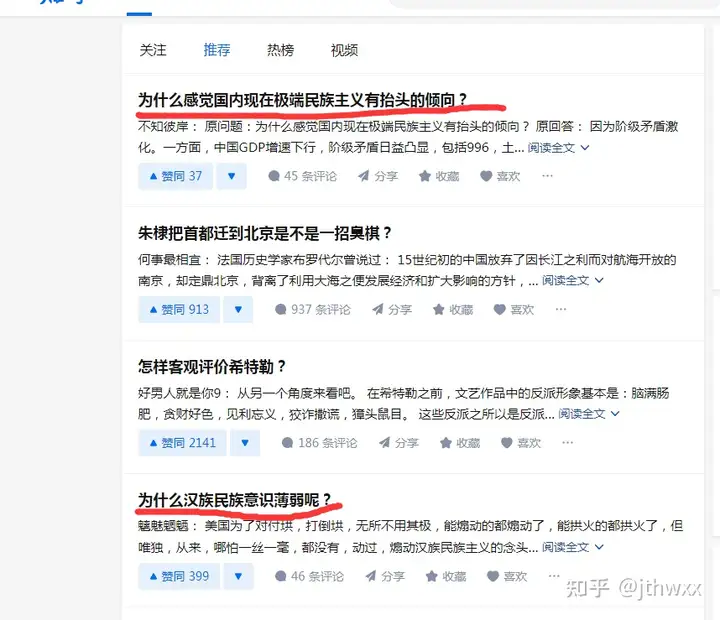
Task: Upvote the extreme nationalism answer (赞同 37)
Action: 175,176
